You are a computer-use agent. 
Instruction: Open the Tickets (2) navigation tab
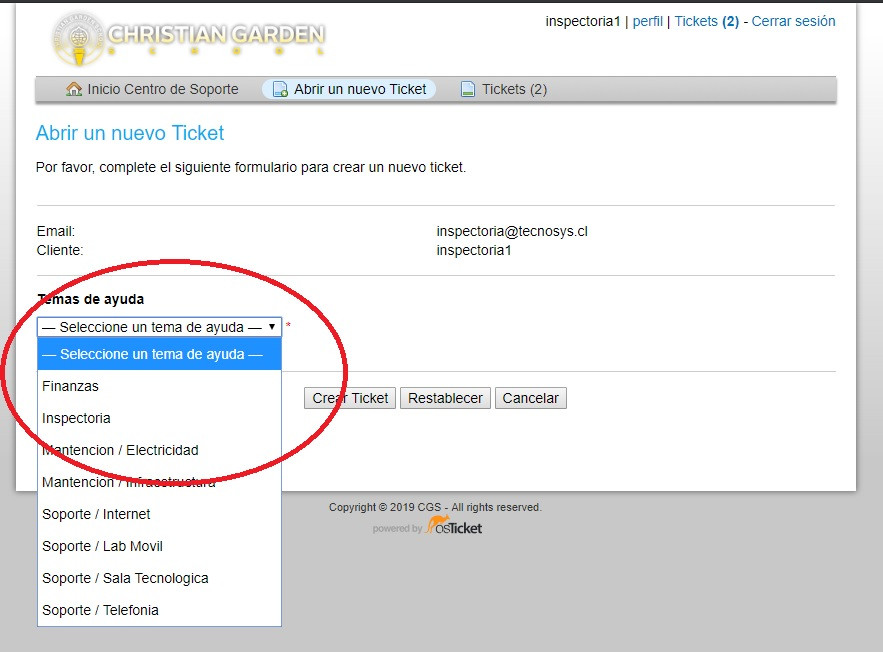coord(514,89)
